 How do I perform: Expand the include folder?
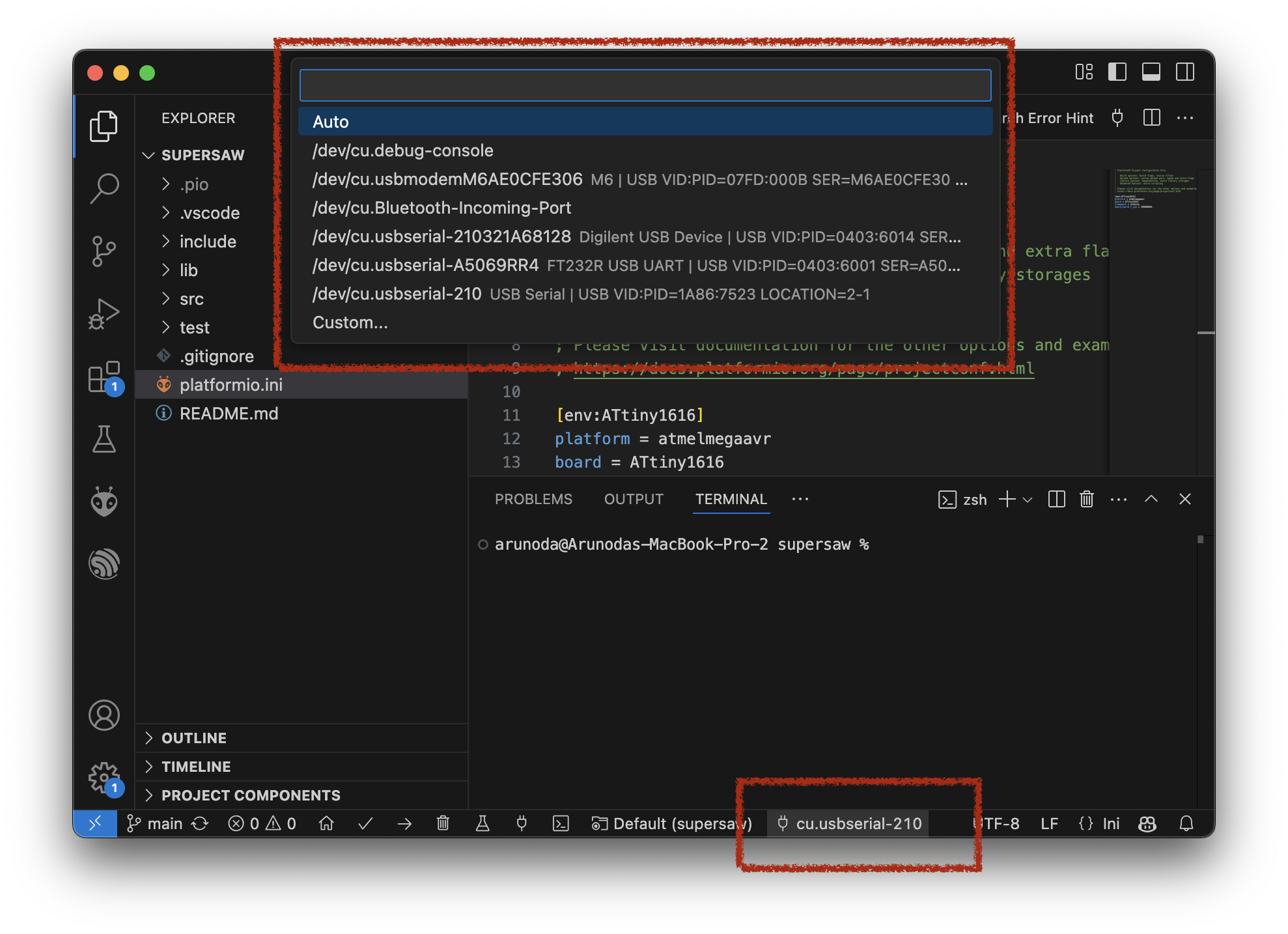point(301,242)
